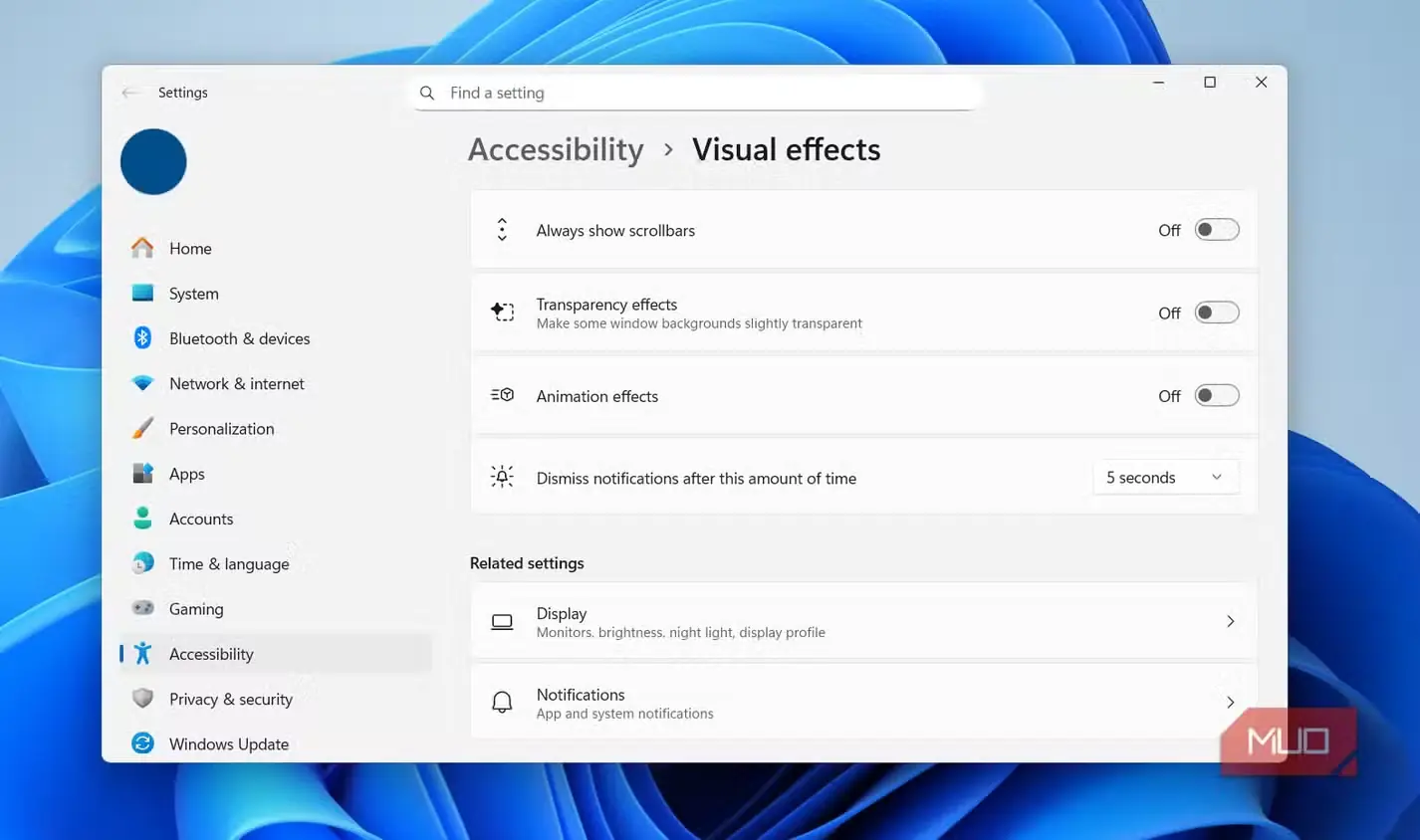Minimize the Settings window
The width and height of the screenshot is (1420, 840).
pyautogui.click(x=1158, y=83)
